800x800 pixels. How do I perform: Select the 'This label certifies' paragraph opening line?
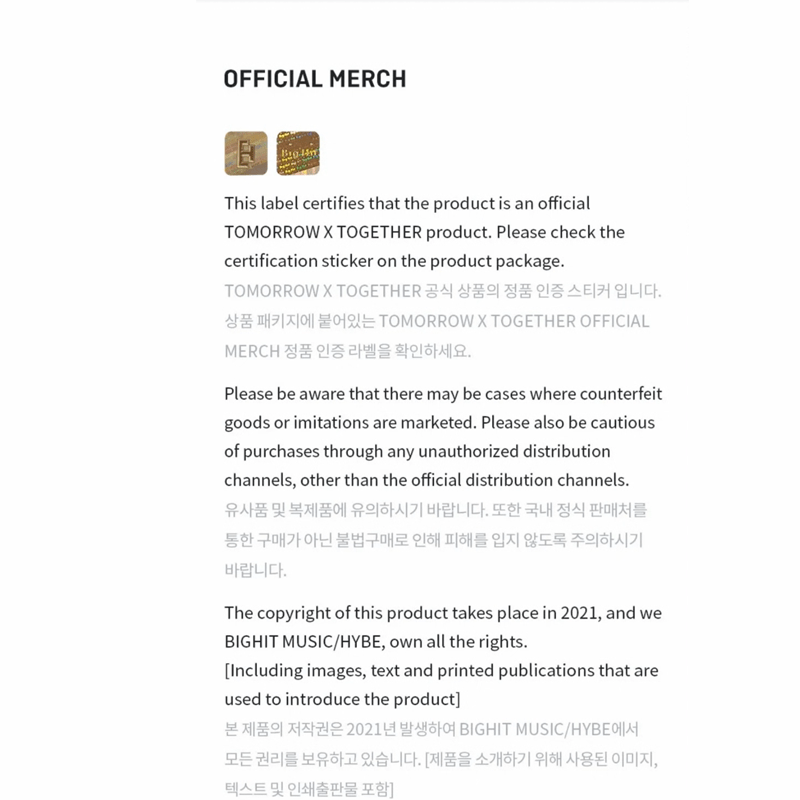[x=407, y=203]
